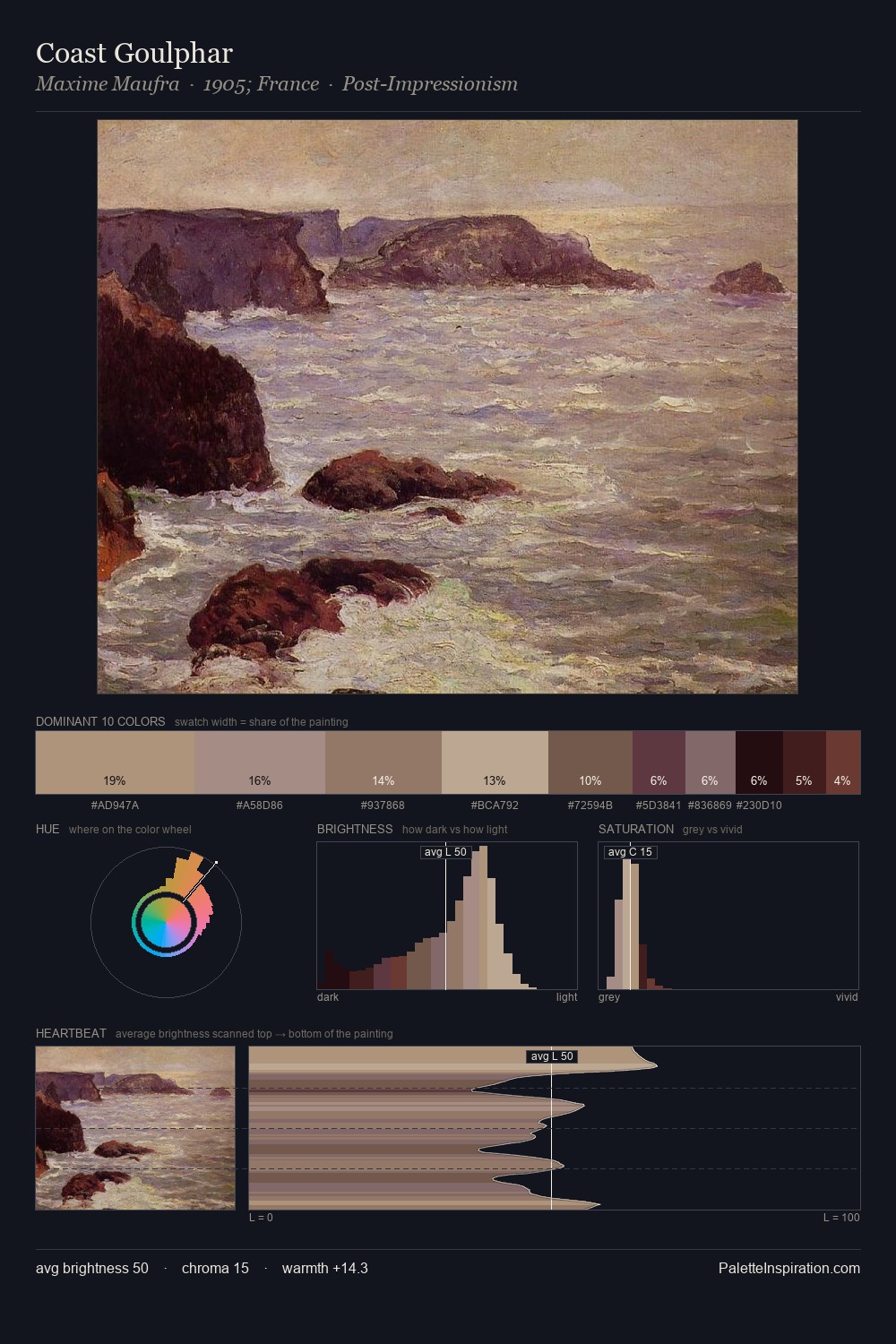
Task: Select the SATURATION section heading
Action: (636, 829)
